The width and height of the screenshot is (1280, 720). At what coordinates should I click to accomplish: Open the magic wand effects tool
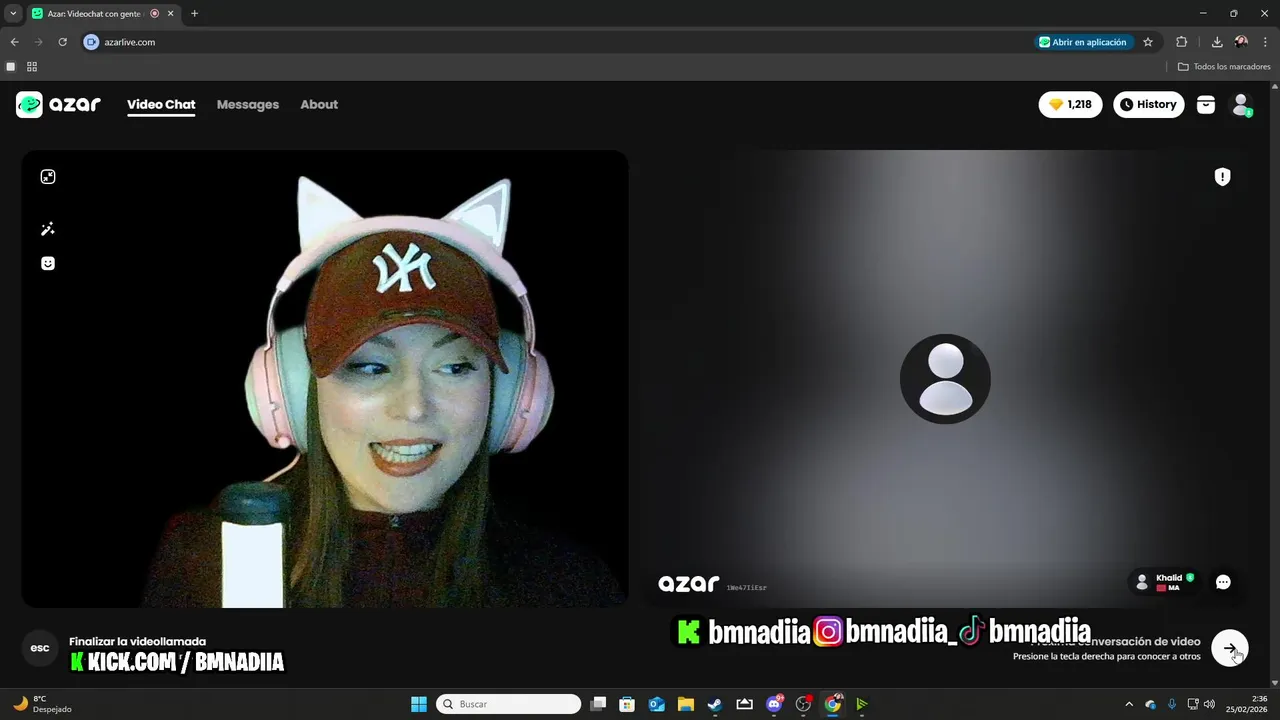(48, 229)
